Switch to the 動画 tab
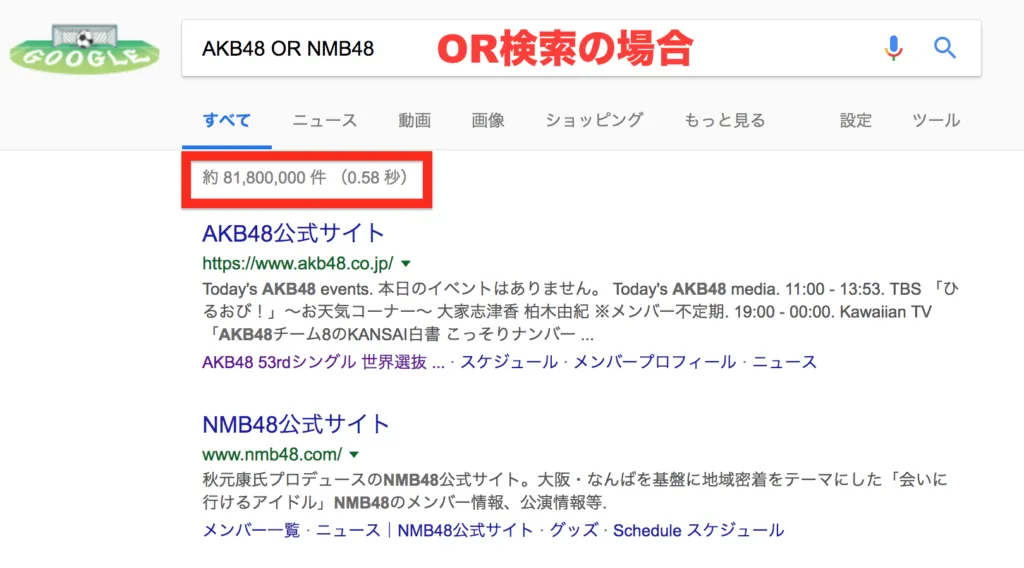Image resolution: width=1024 pixels, height=568 pixels. pyautogui.click(x=415, y=120)
